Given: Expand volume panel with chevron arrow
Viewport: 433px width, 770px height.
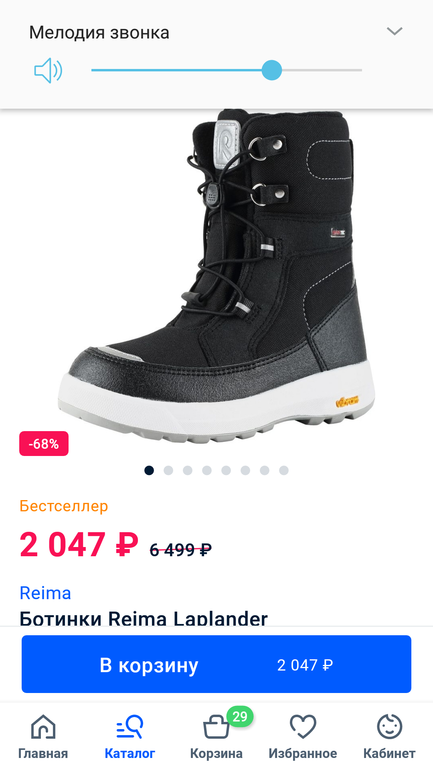Looking at the screenshot, I should (x=394, y=31).
